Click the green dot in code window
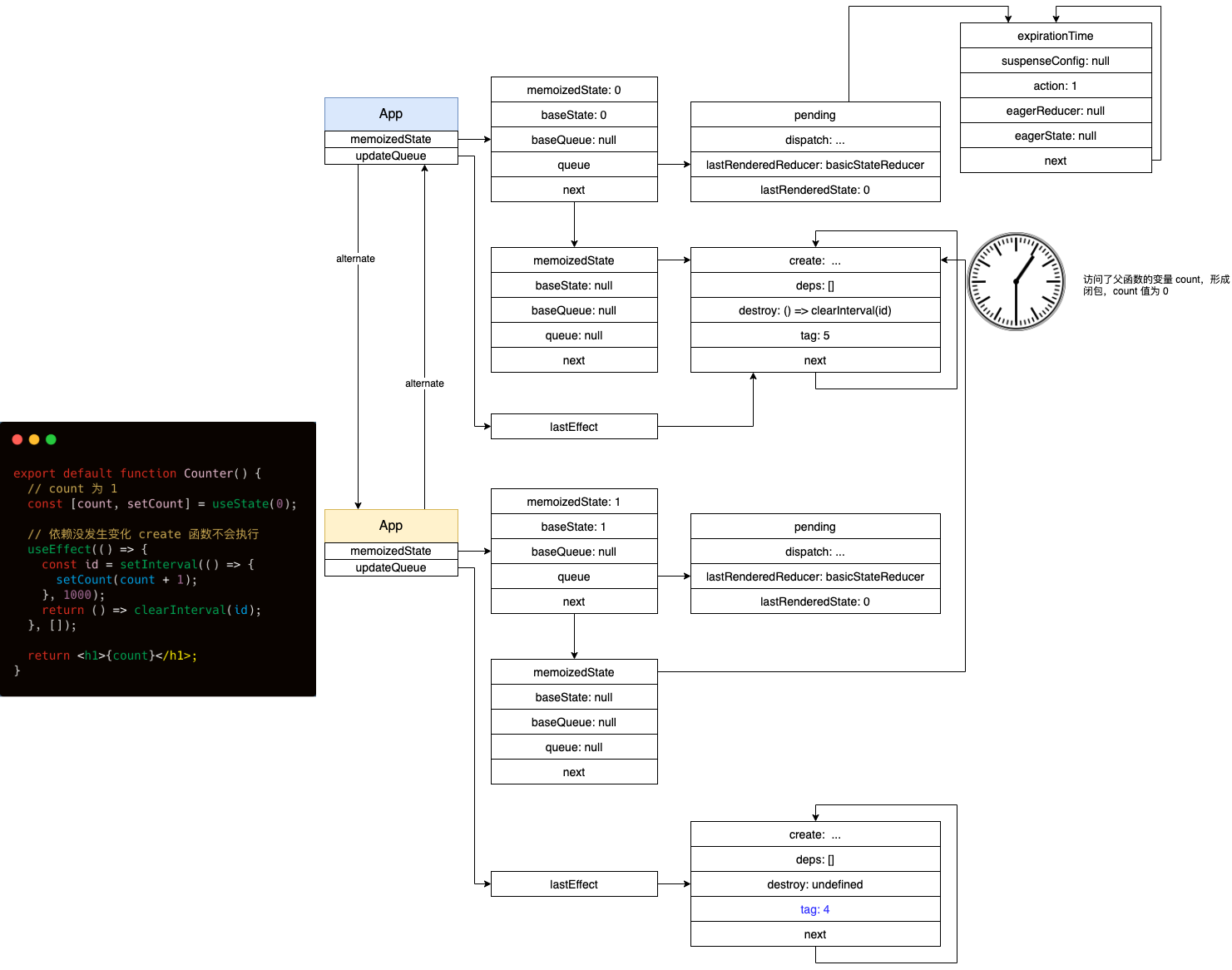 [x=51, y=439]
